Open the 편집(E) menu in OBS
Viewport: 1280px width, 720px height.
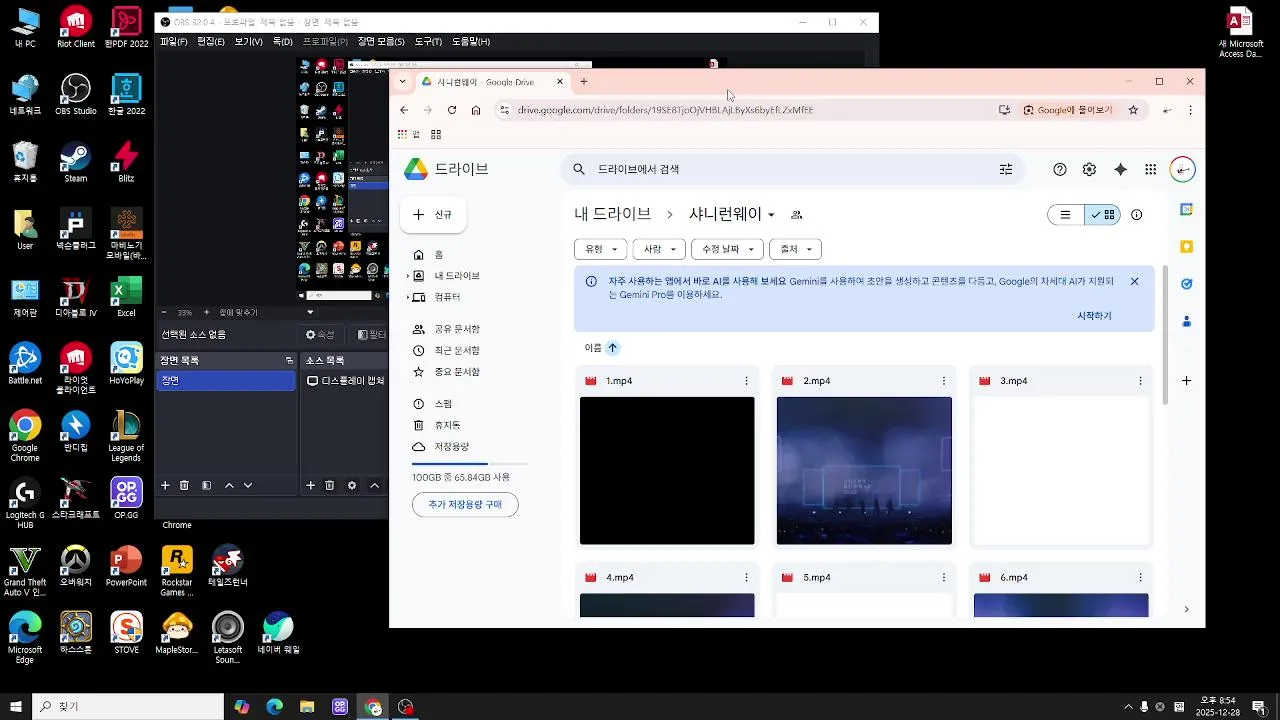point(211,42)
